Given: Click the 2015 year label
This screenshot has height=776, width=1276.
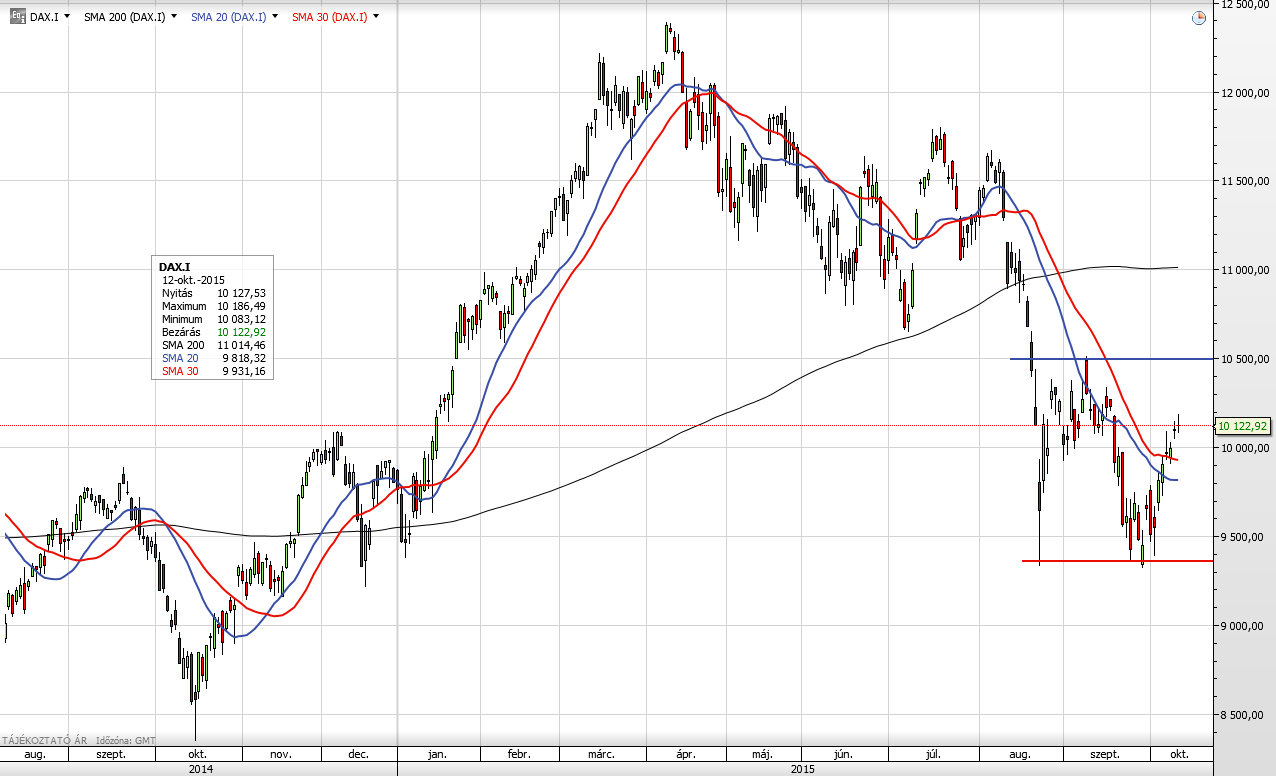Looking at the screenshot, I should (x=803, y=769).
